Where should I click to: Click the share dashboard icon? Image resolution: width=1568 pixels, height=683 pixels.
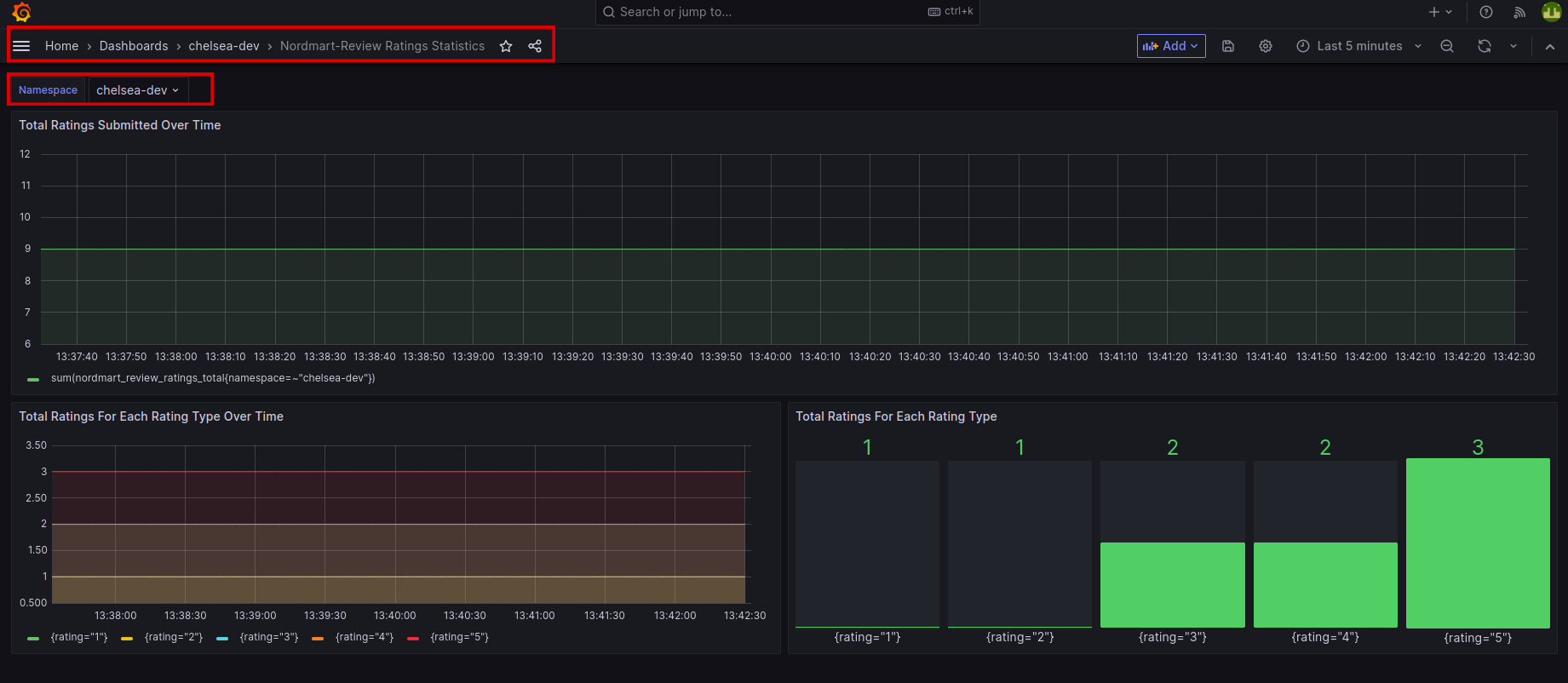535,46
